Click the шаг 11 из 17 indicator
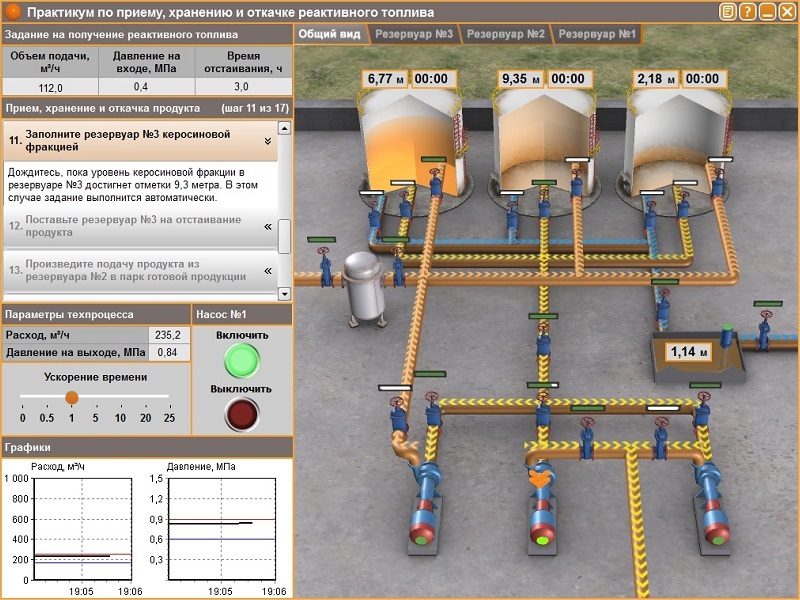Image resolution: width=800 pixels, height=600 pixels. click(255, 108)
